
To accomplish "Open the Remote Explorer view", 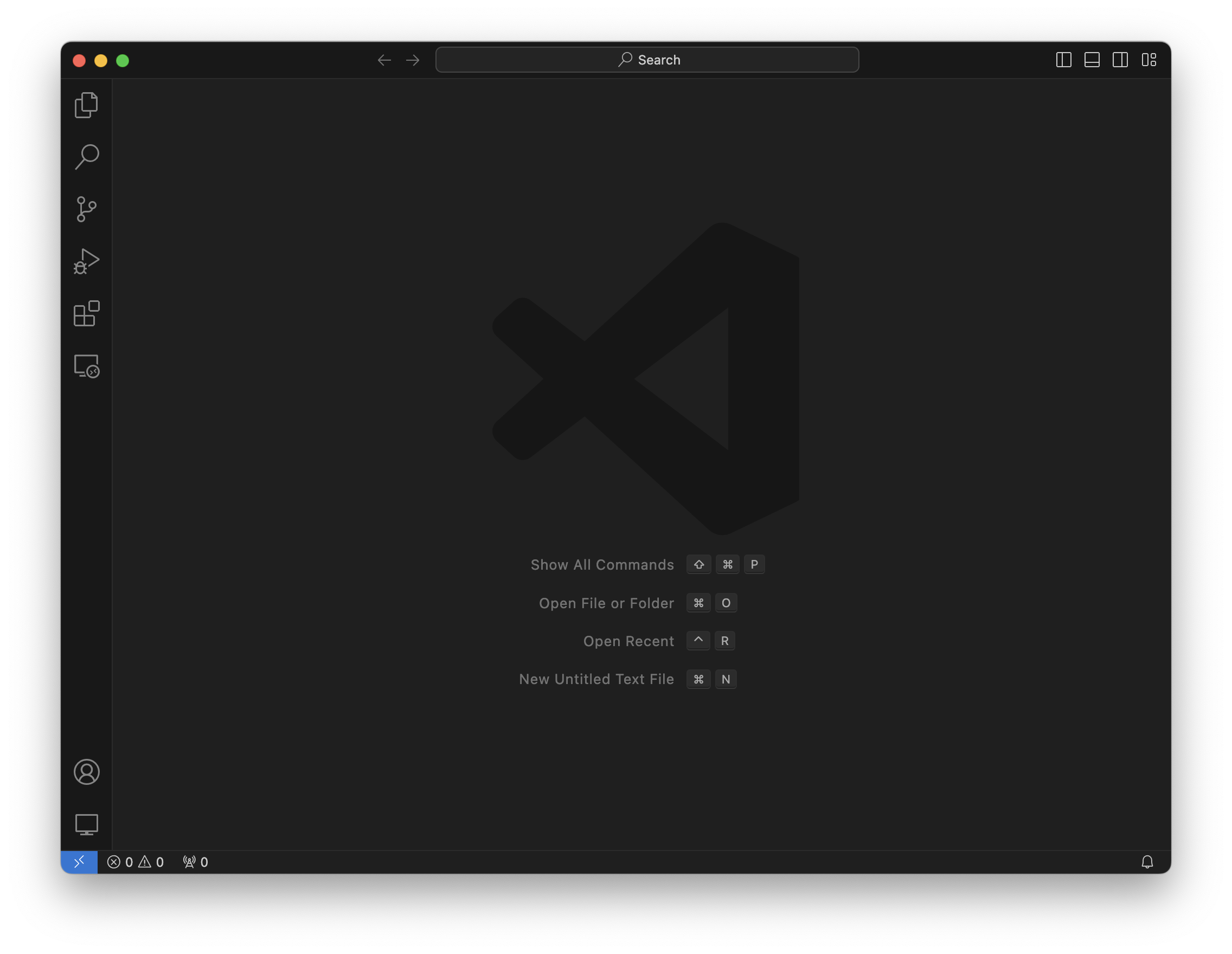I will pos(86,366).
